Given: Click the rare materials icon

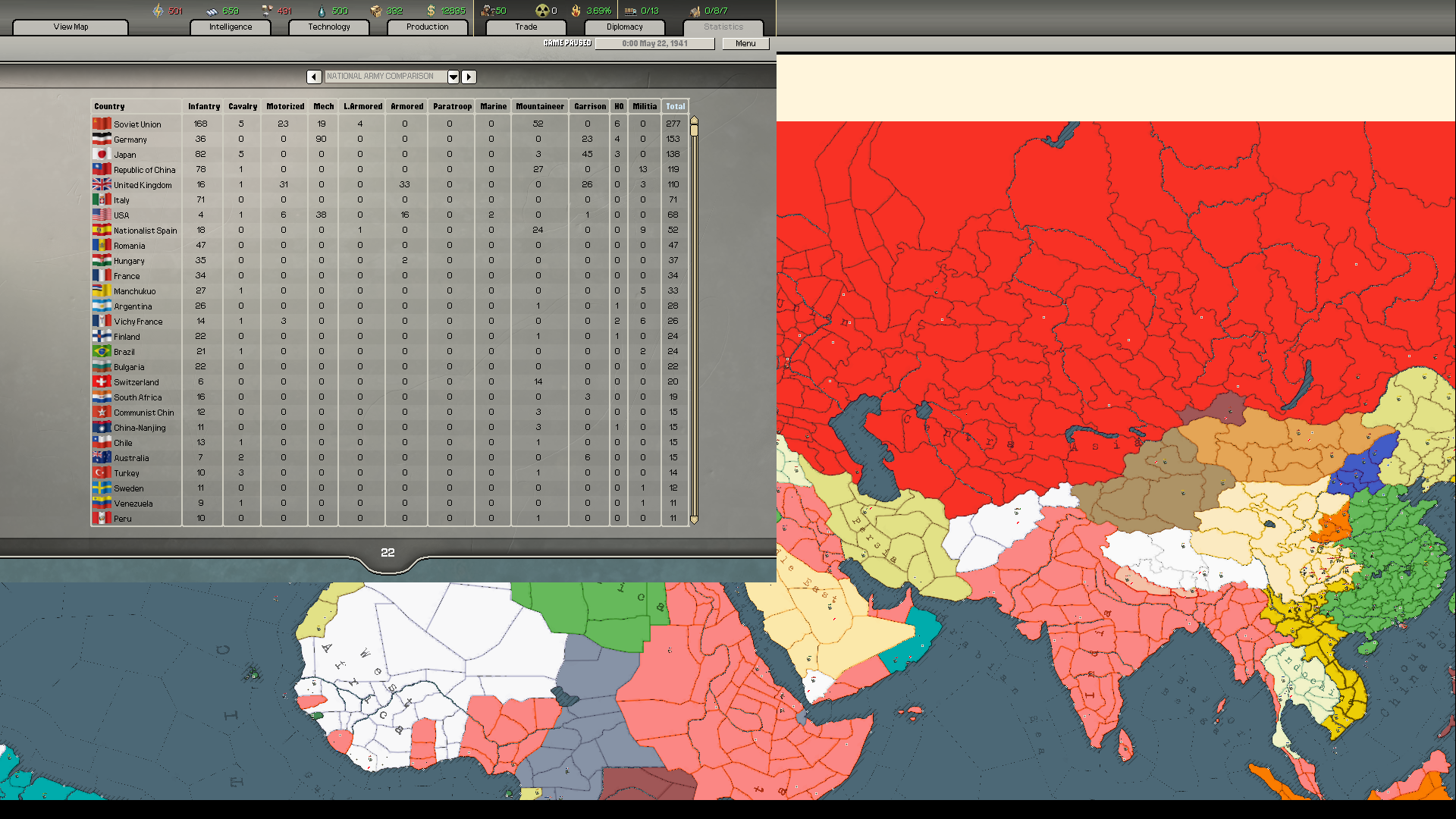Looking at the screenshot, I should [x=268, y=10].
